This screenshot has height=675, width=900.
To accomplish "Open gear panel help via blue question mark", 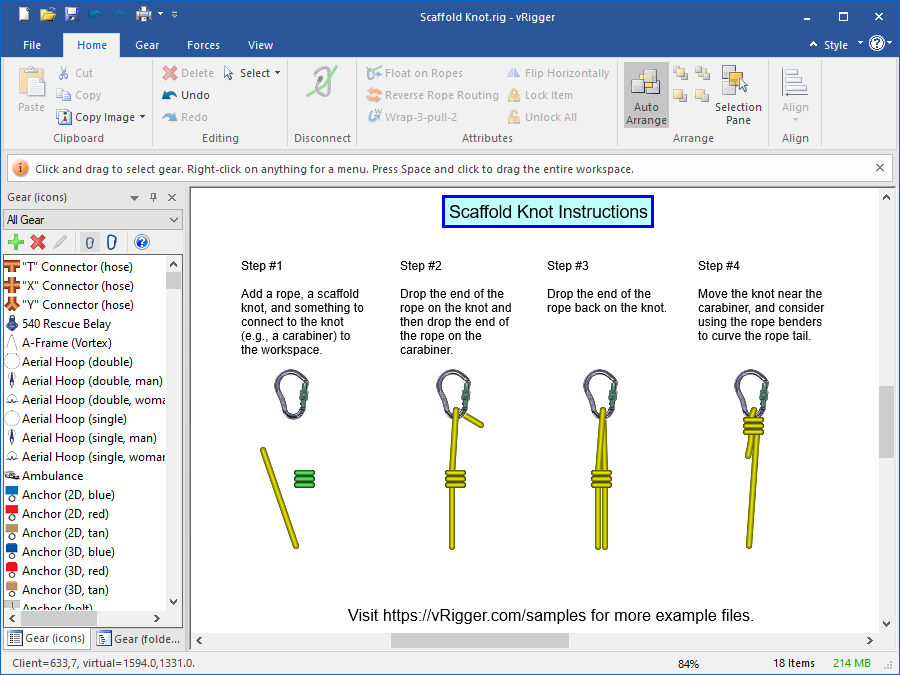I will pos(141,242).
